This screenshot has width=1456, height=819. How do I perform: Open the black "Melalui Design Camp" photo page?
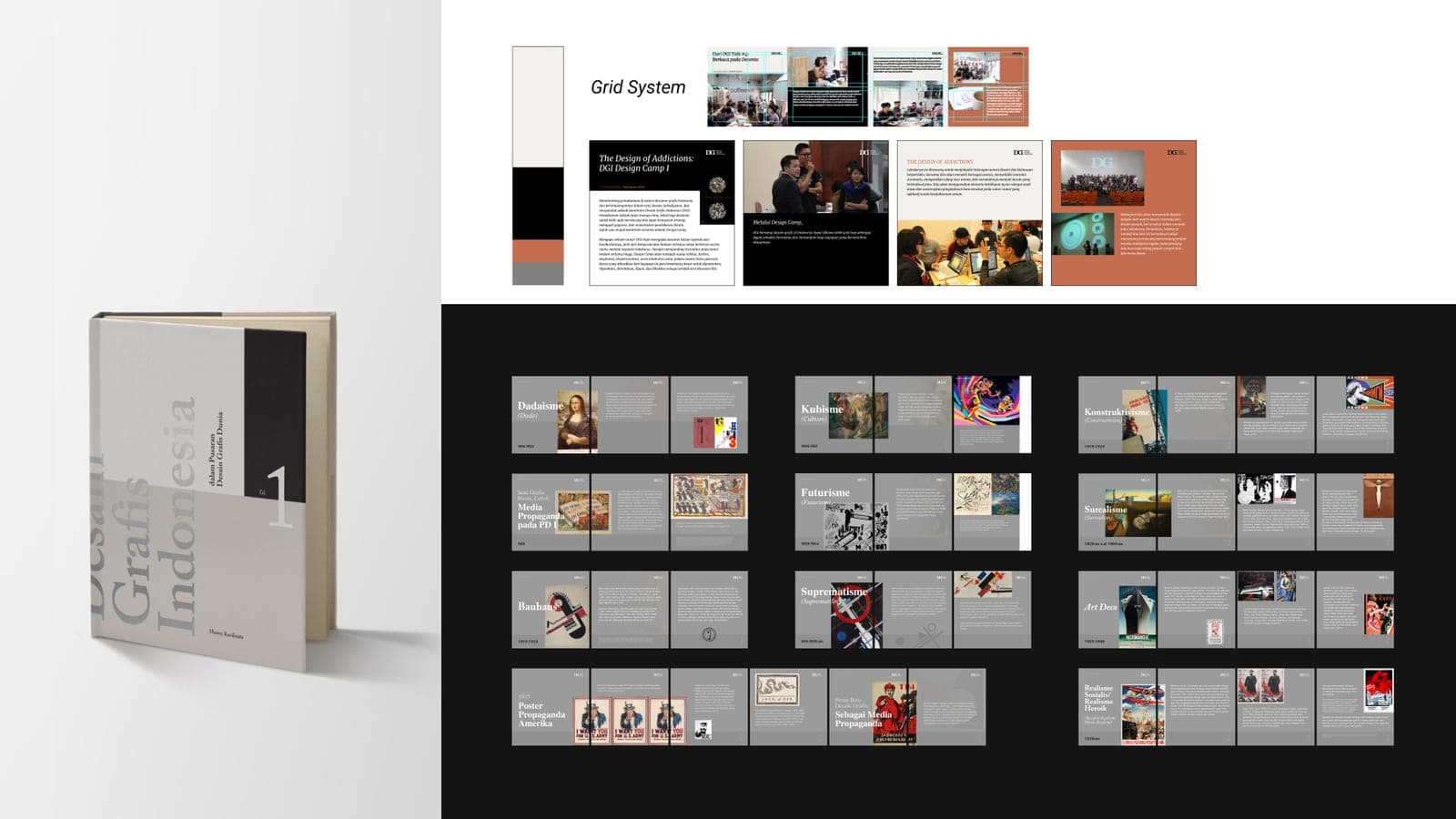click(815, 213)
